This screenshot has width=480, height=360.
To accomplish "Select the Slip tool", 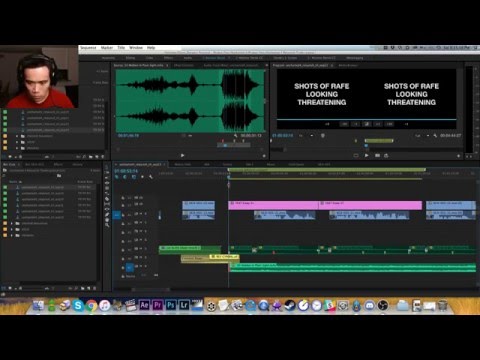I will (x=107, y=204).
